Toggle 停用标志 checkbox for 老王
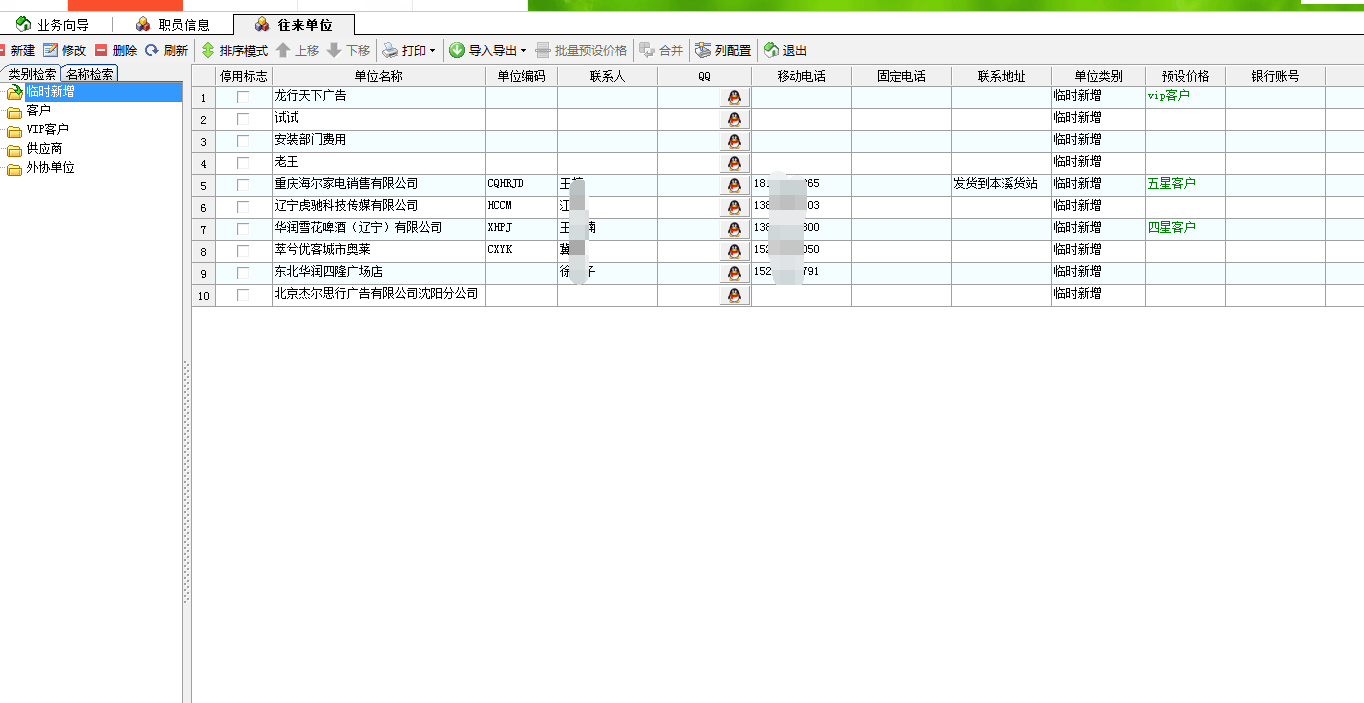 pos(243,163)
